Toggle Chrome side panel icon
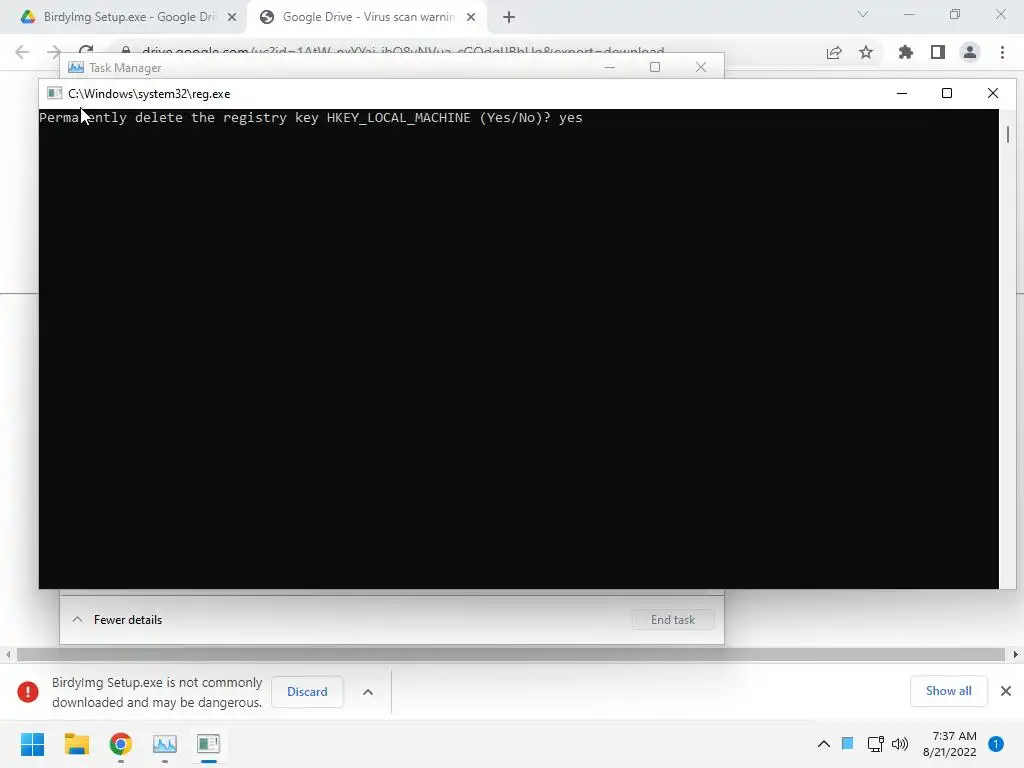Screen dimensions: 1024x768 [938, 52]
